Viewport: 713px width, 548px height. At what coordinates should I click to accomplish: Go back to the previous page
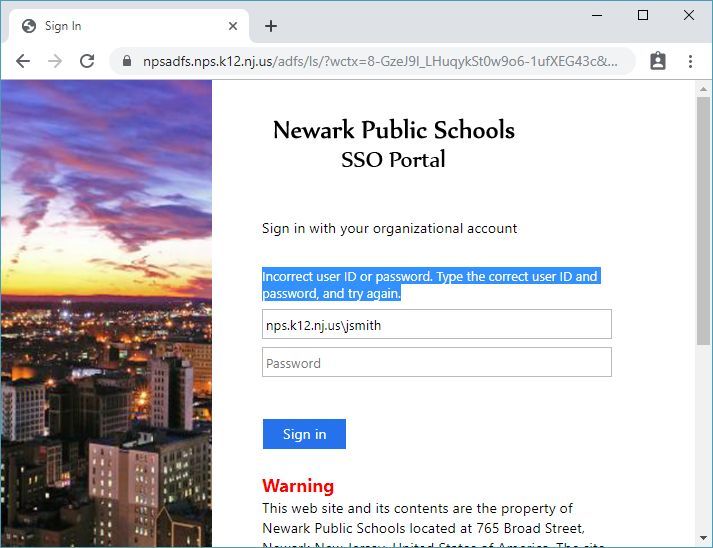[x=23, y=61]
